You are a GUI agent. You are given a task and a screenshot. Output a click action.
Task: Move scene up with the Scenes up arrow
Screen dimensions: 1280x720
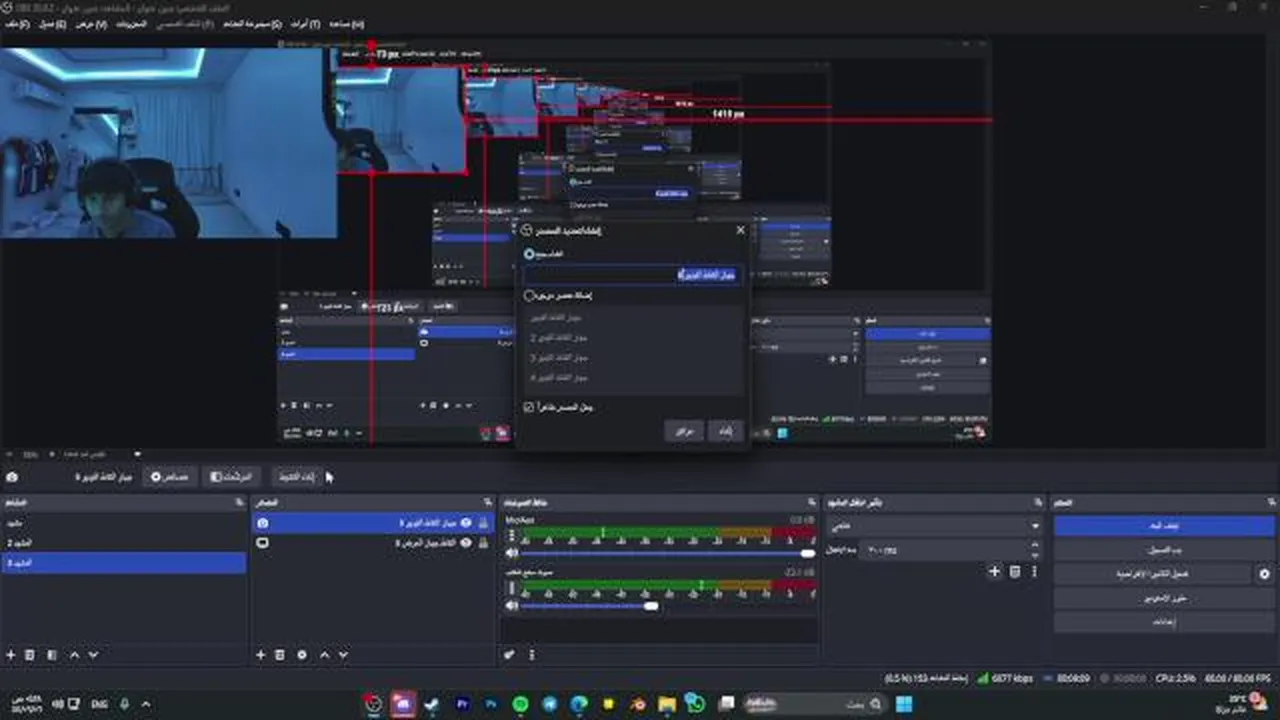tap(74, 655)
